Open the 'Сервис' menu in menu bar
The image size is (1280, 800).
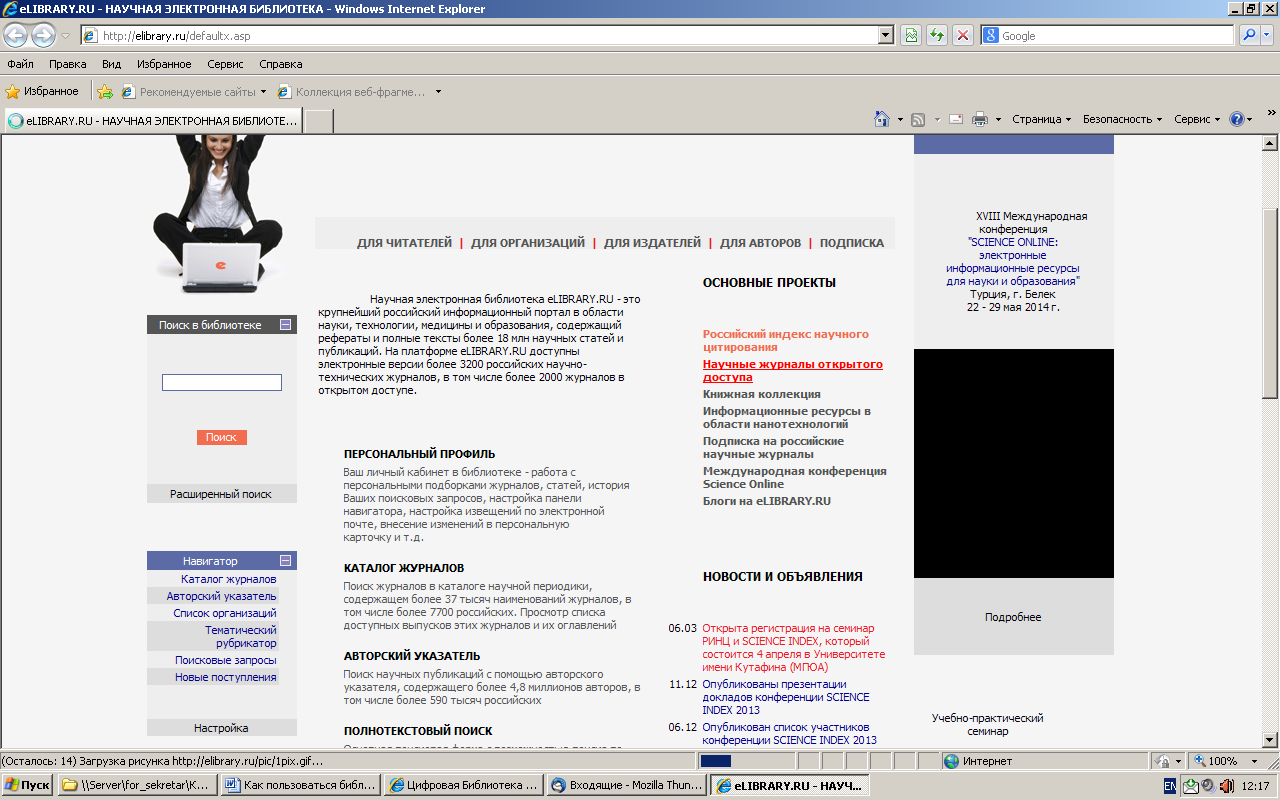pos(225,64)
